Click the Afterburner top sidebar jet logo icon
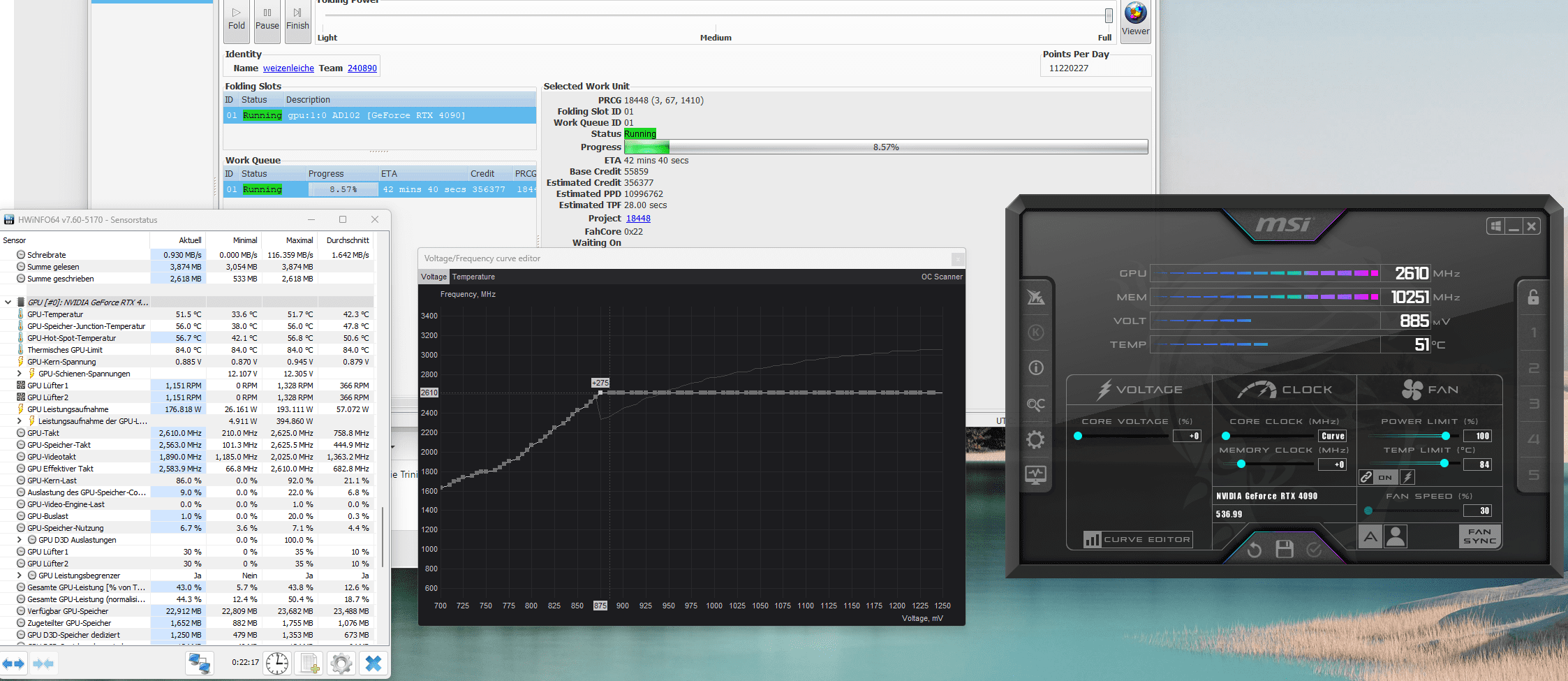 click(1036, 297)
